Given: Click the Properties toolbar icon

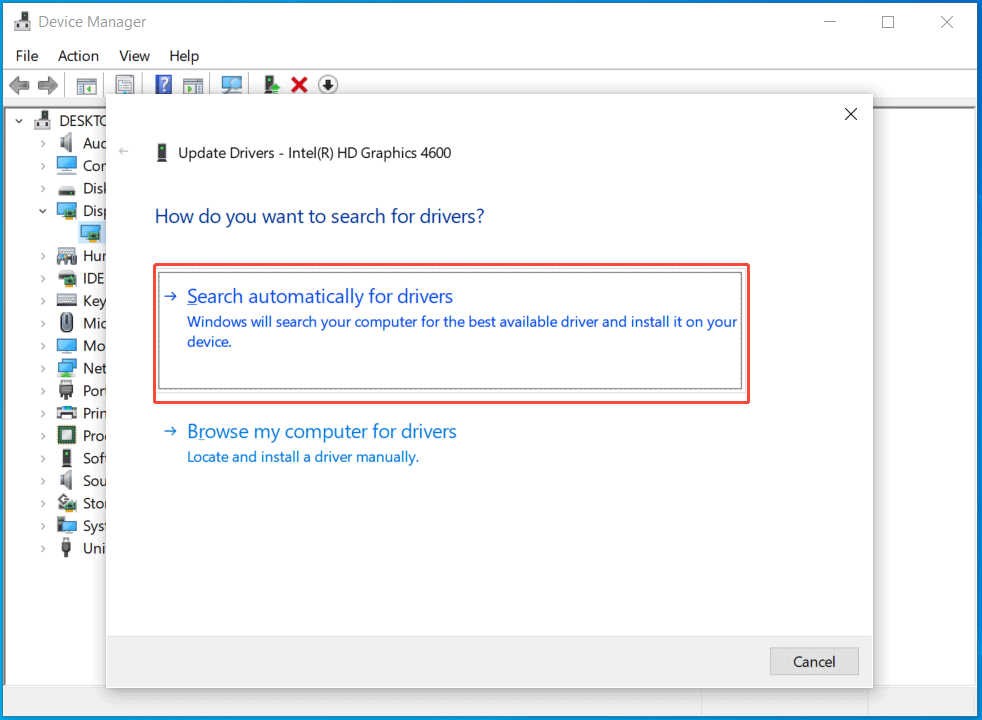Looking at the screenshot, I should [x=124, y=84].
